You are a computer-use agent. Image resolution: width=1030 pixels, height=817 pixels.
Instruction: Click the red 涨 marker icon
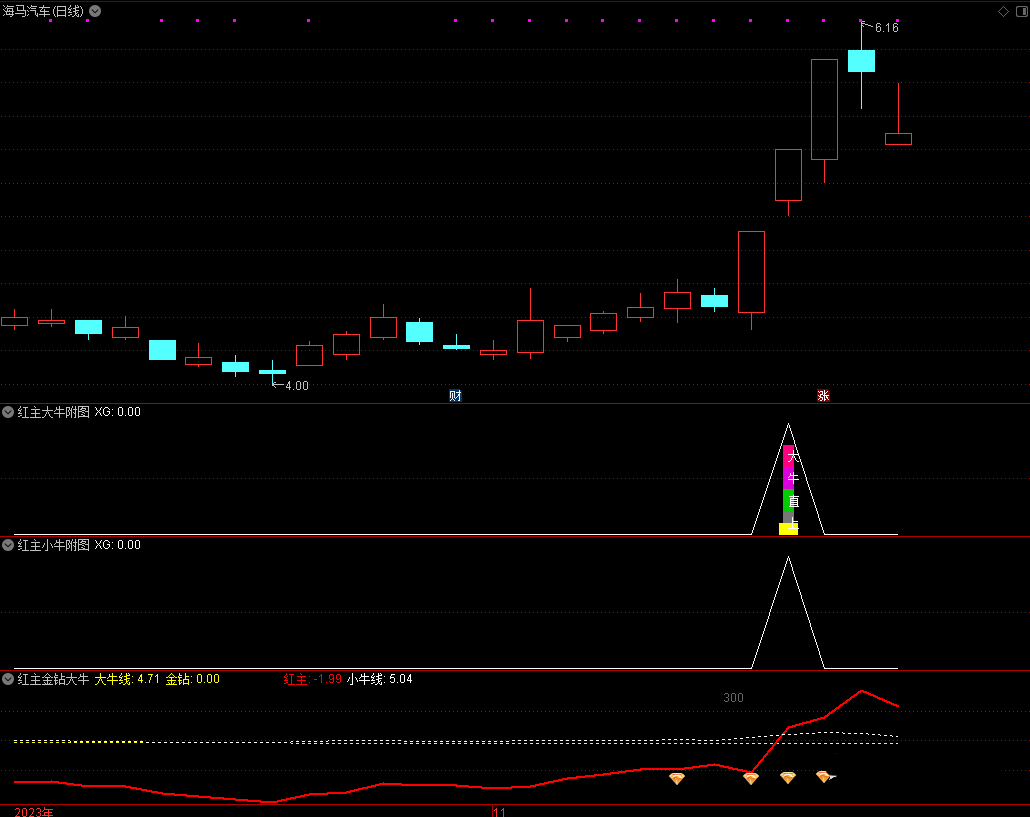coord(823,395)
